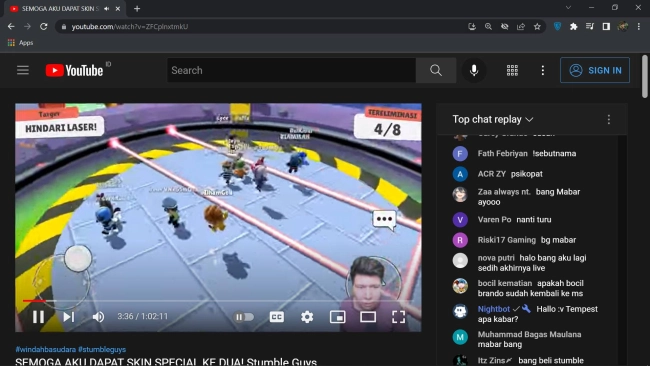Open the YouTube apps grid
The height and width of the screenshot is (366, 650).
(x=512, y=70)
